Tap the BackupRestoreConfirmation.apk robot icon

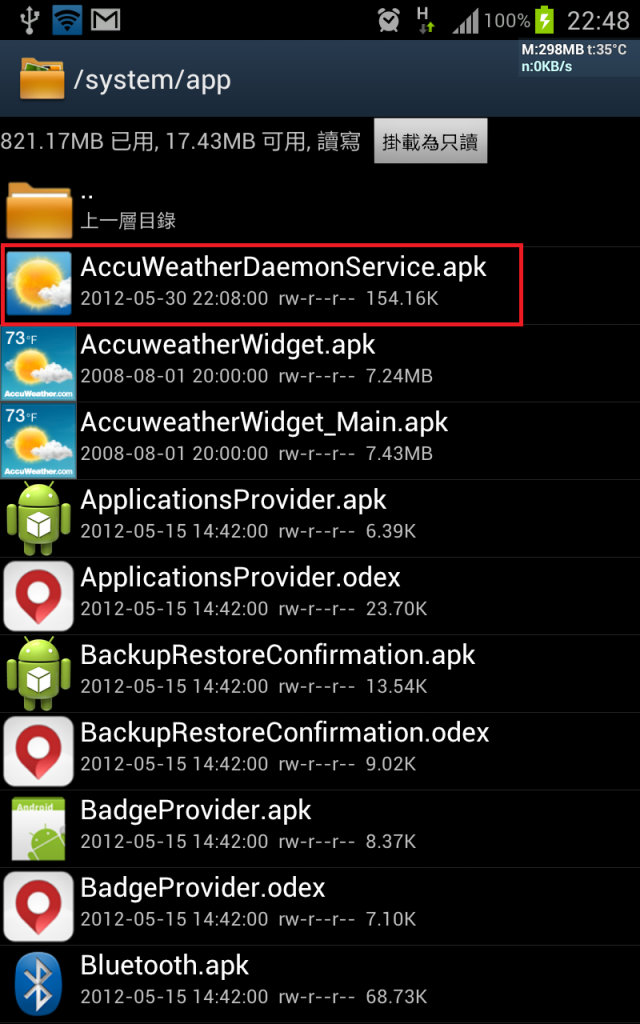click(x=39, y=673)
